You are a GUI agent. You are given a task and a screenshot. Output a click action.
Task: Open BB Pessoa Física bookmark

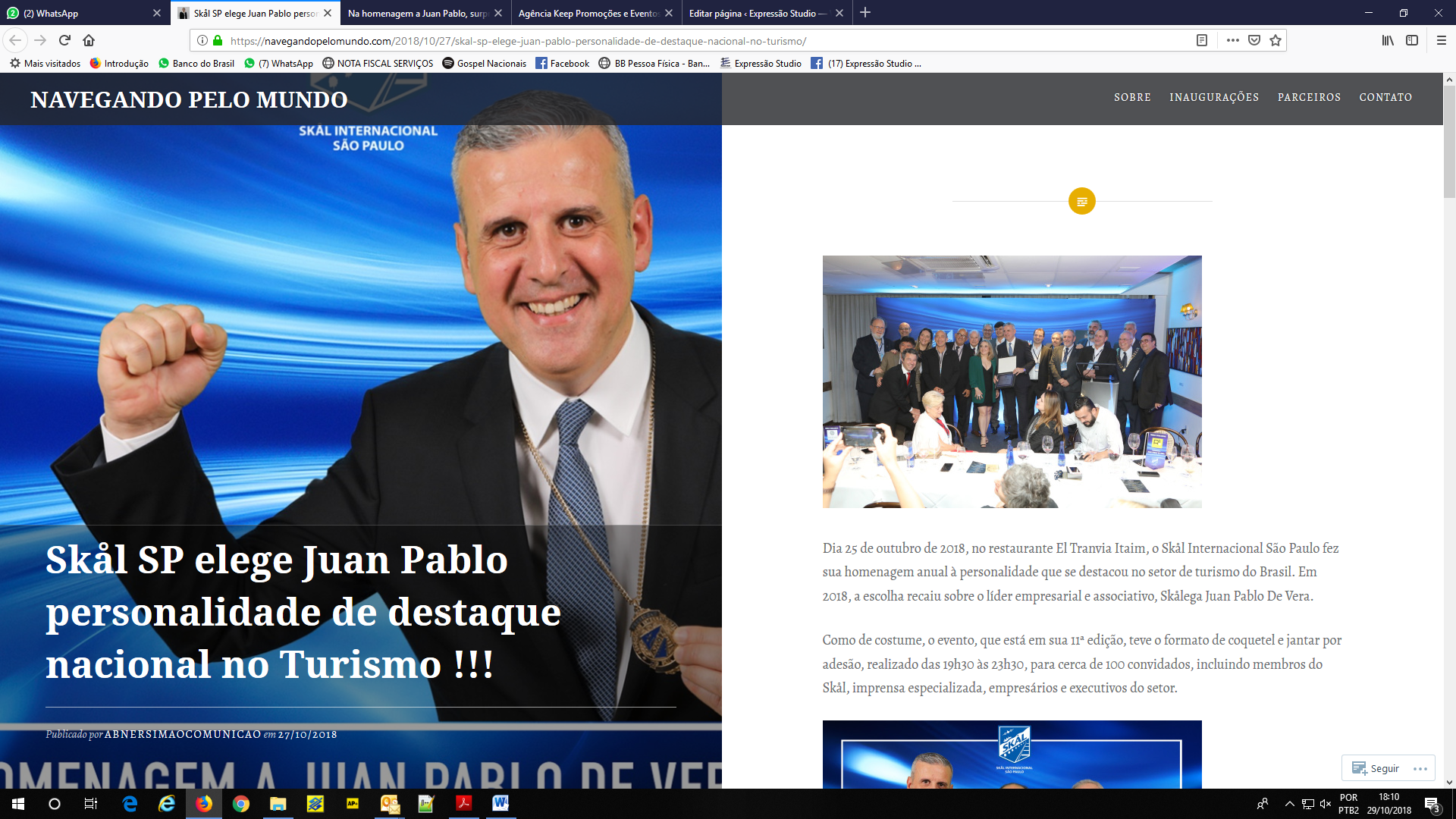(x=654, y=64)
